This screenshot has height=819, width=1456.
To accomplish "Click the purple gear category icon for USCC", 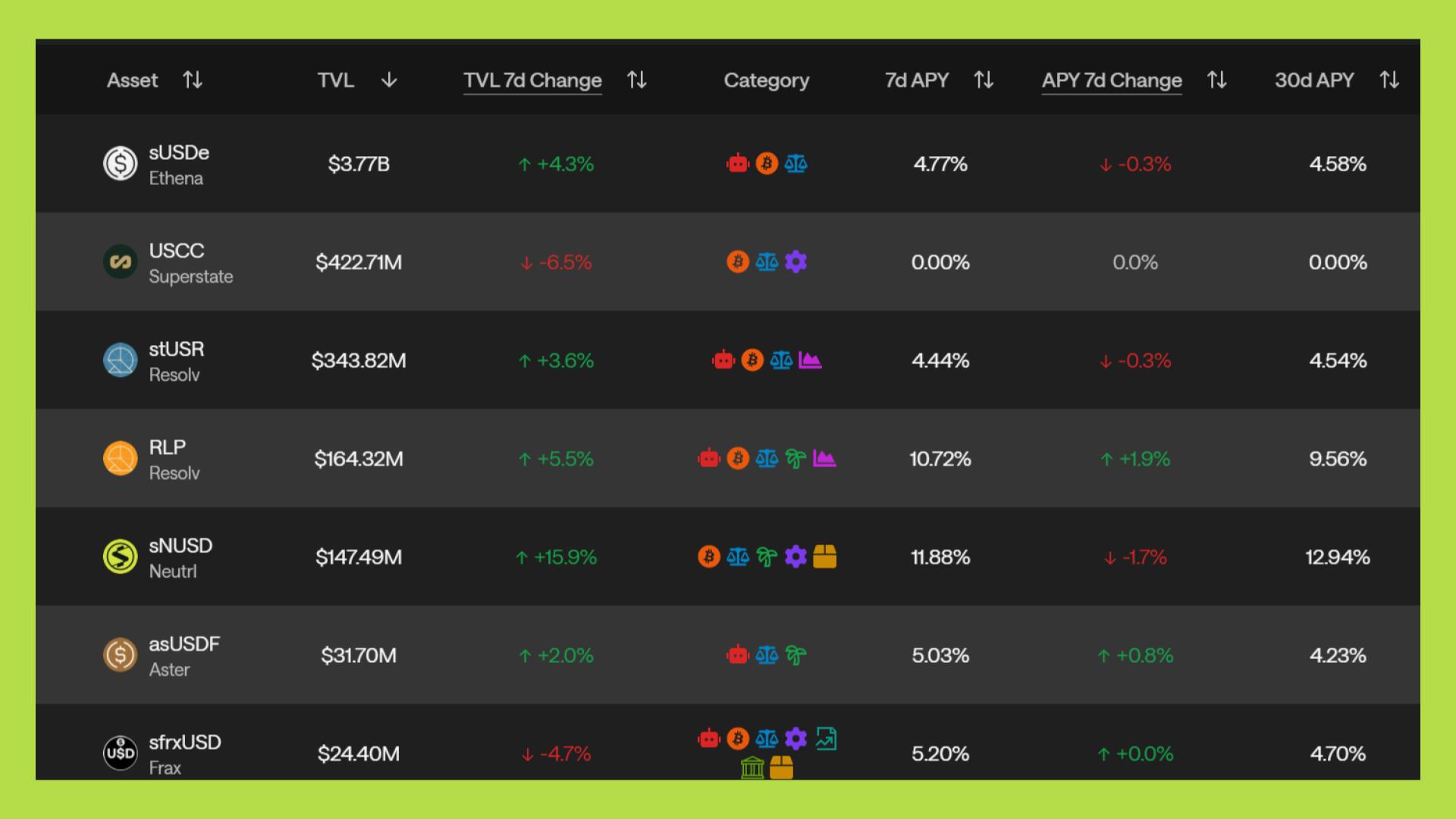I will coord(795,262).
